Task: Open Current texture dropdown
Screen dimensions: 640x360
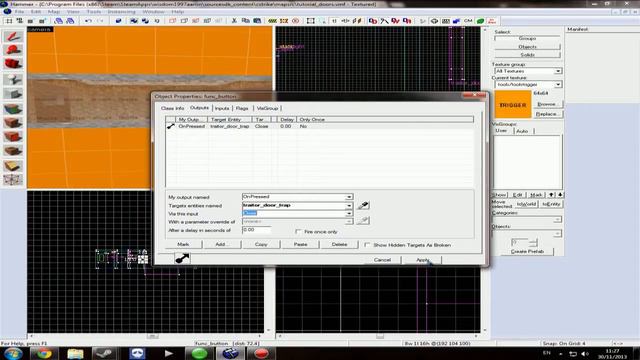Action: 558,84
